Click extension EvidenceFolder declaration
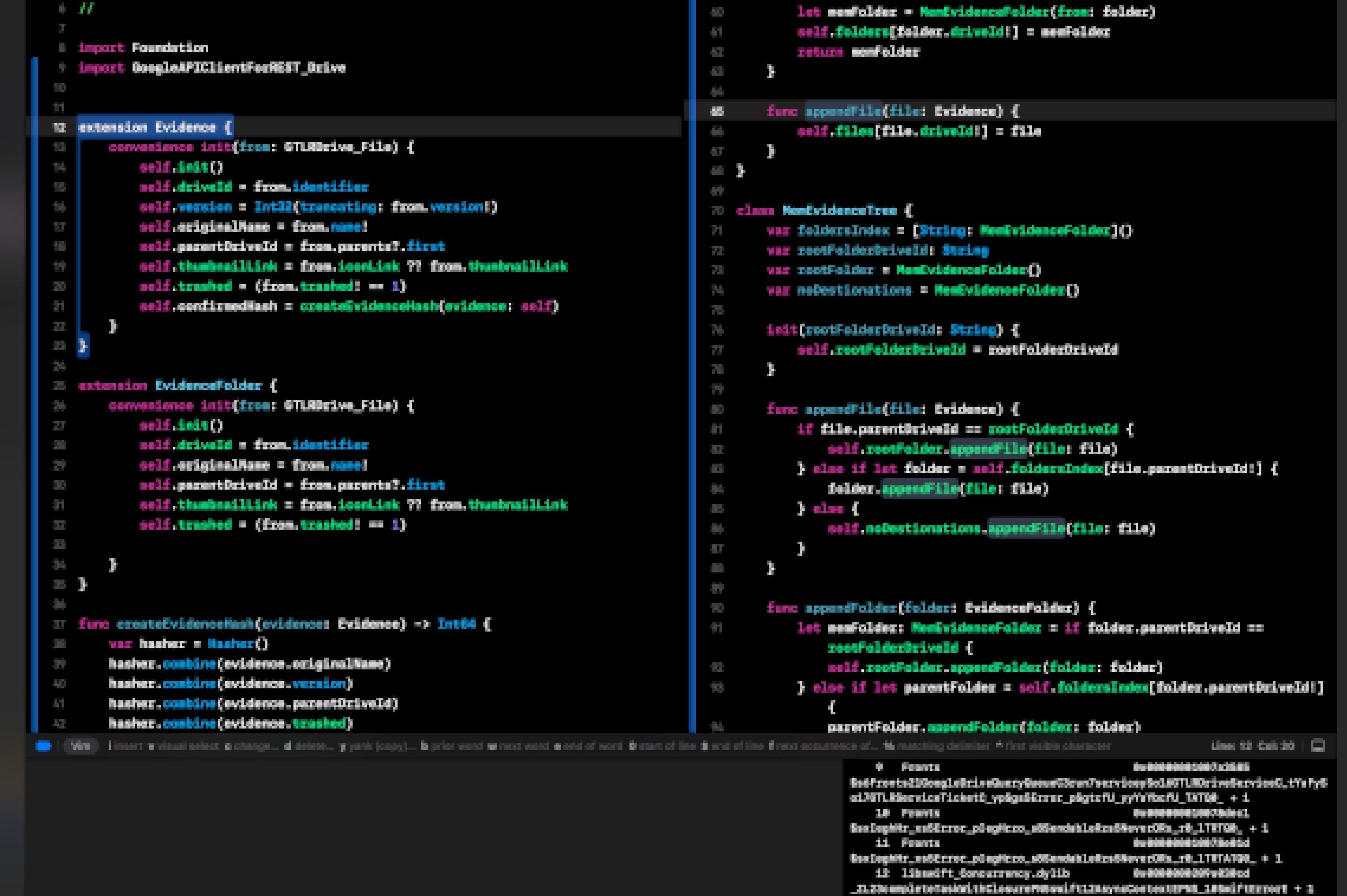Viewport: 1347px width, 896px height. pos(177,386)
